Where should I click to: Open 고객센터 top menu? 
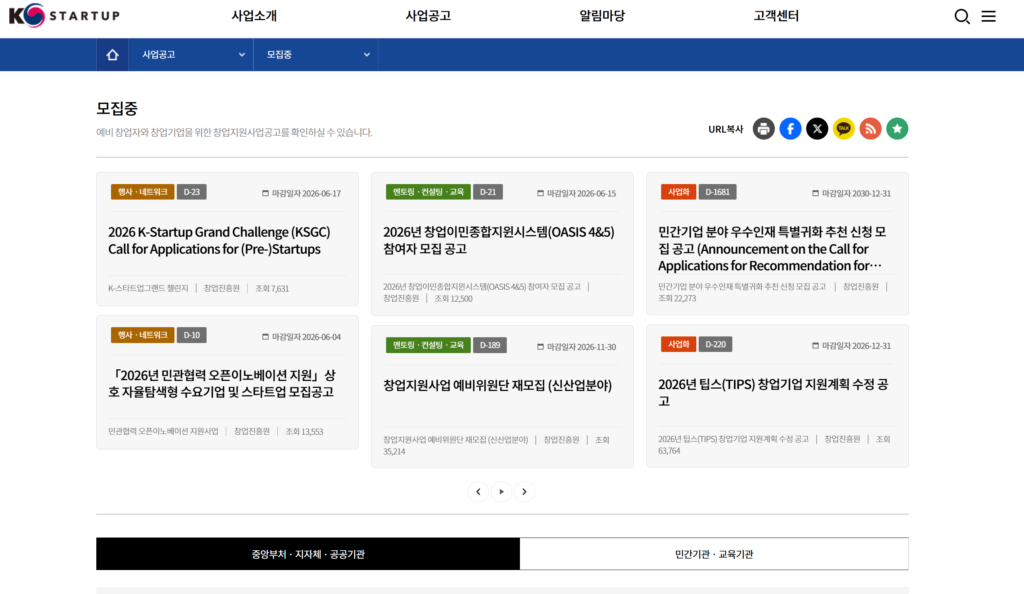776,16
